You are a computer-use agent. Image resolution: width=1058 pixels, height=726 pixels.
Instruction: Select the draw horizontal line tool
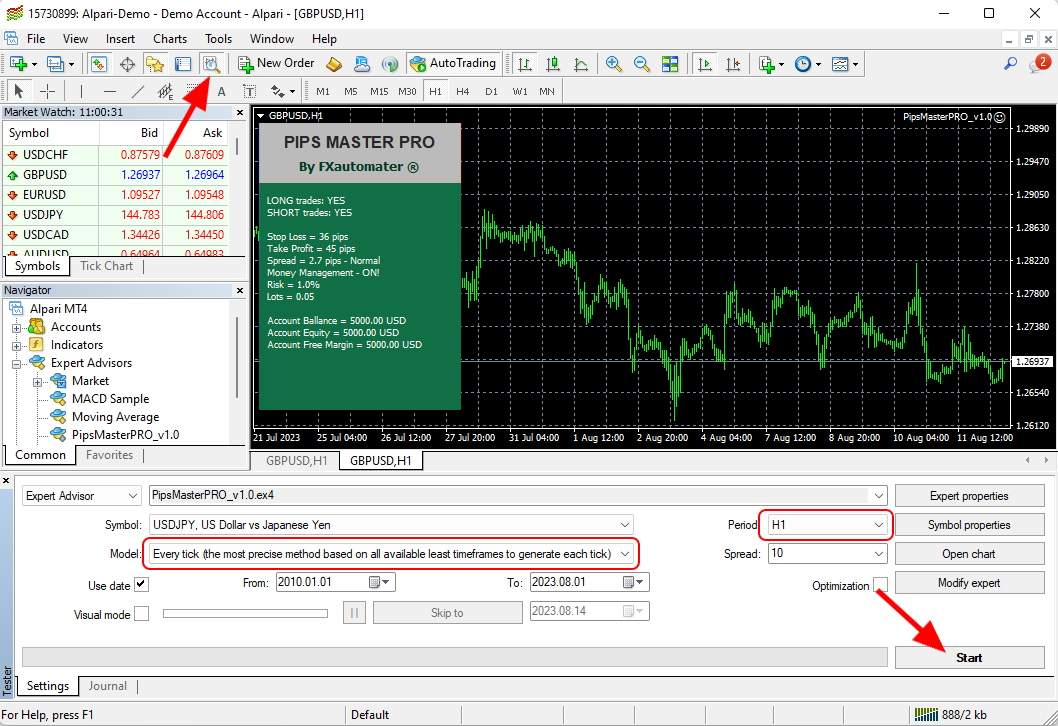coord(110,91)
